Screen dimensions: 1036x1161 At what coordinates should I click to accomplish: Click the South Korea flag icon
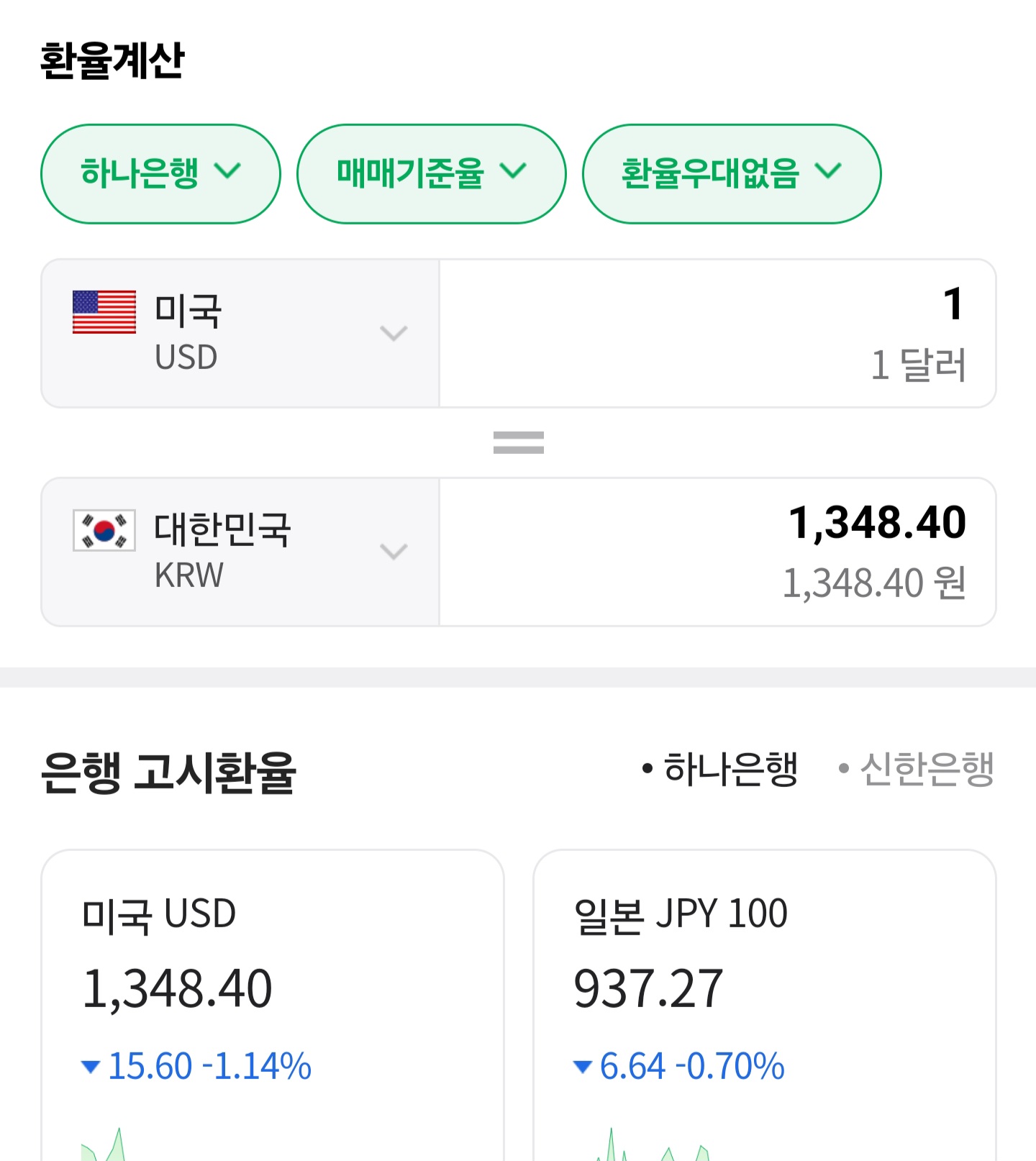pos(104,530)
